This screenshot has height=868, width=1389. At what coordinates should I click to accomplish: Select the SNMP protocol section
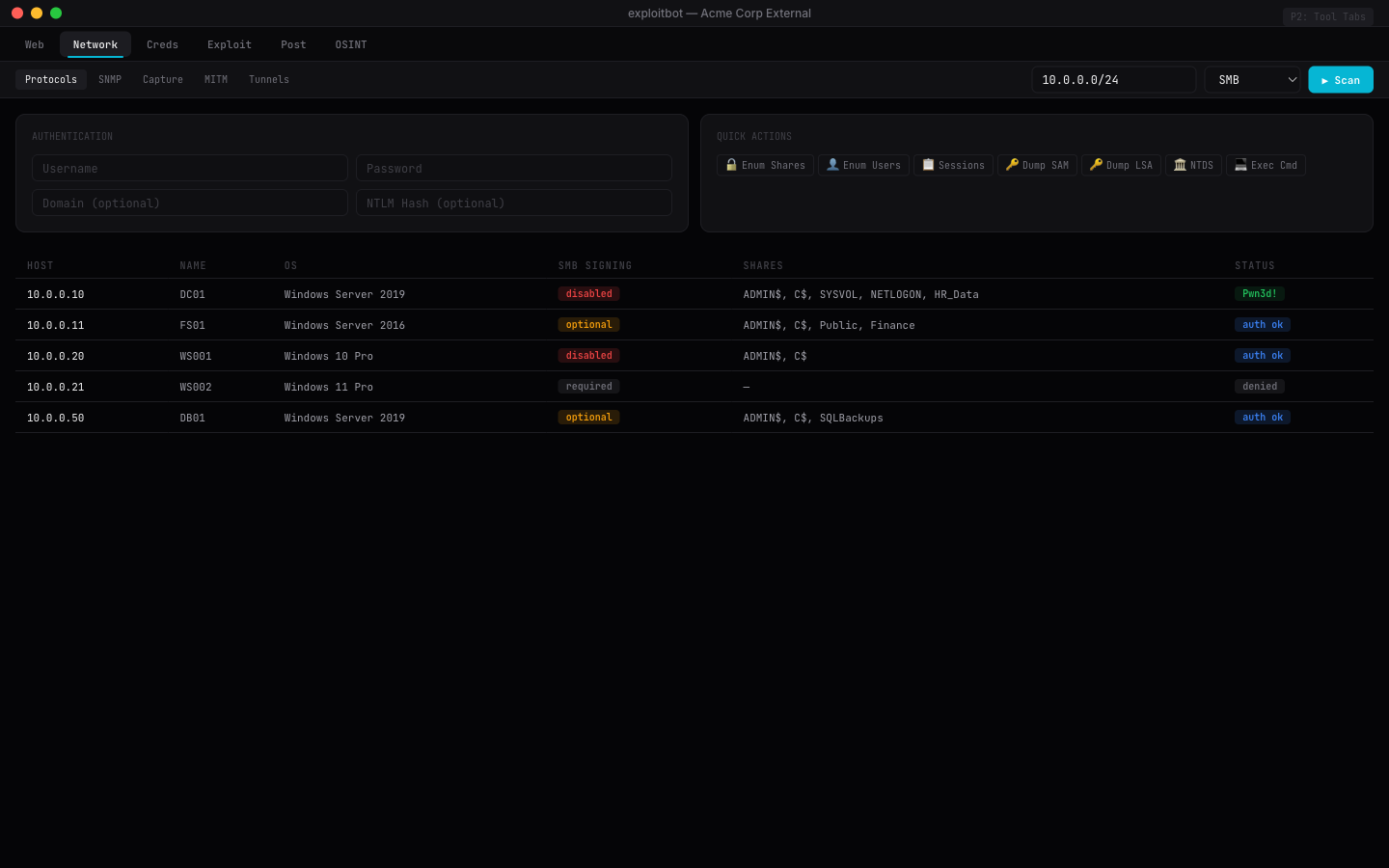click(x=110, y=79)
